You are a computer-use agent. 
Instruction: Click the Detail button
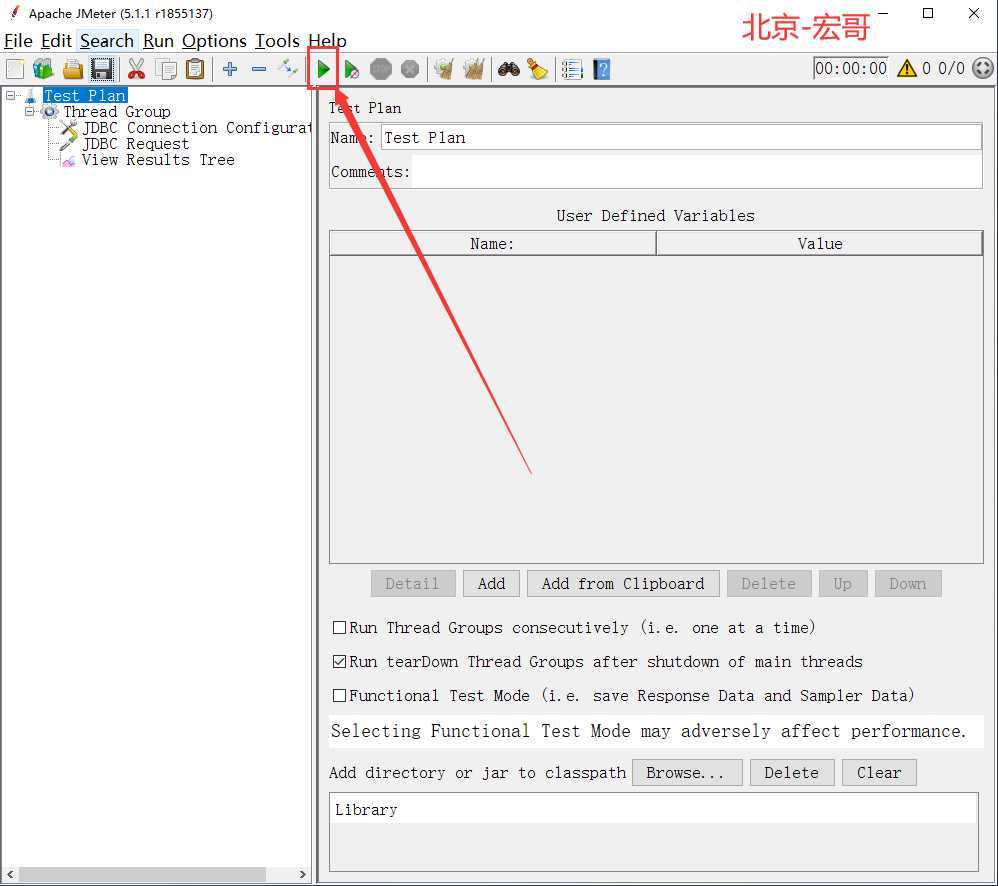coord(412,584)
